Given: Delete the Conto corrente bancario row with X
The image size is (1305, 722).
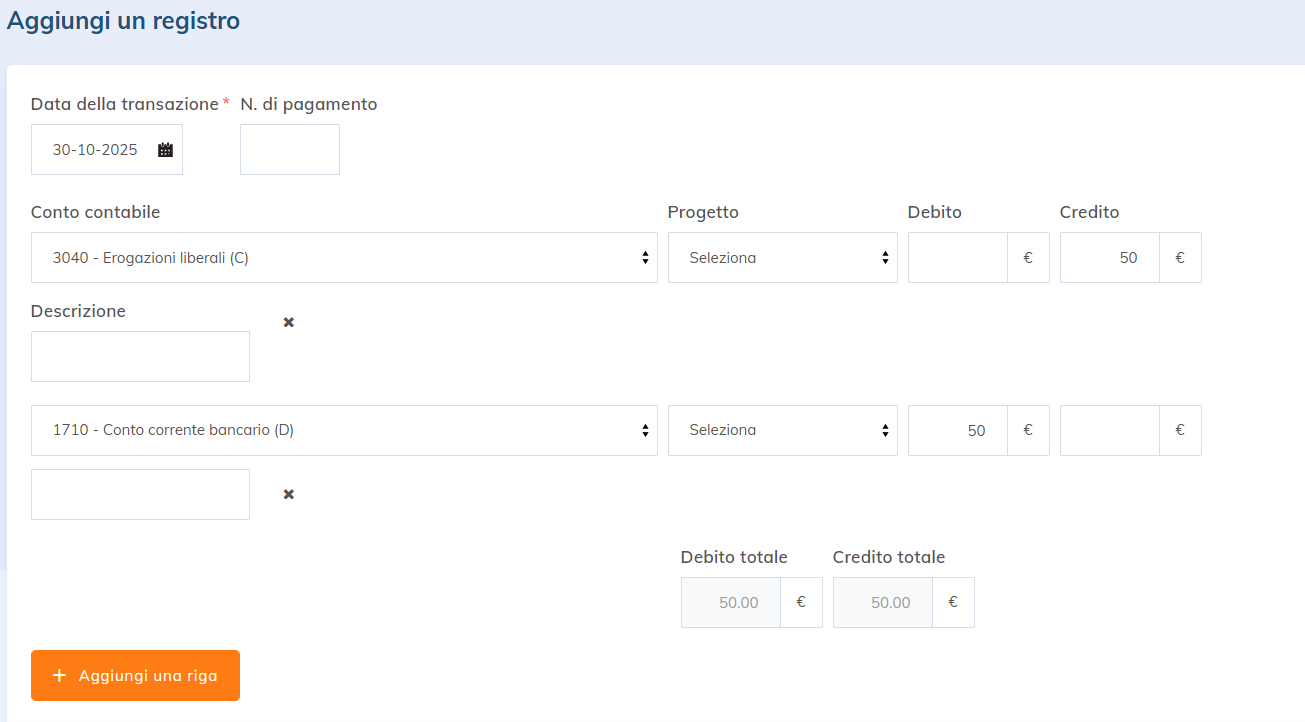Looking at the screenshot, I should click(289, 494).
